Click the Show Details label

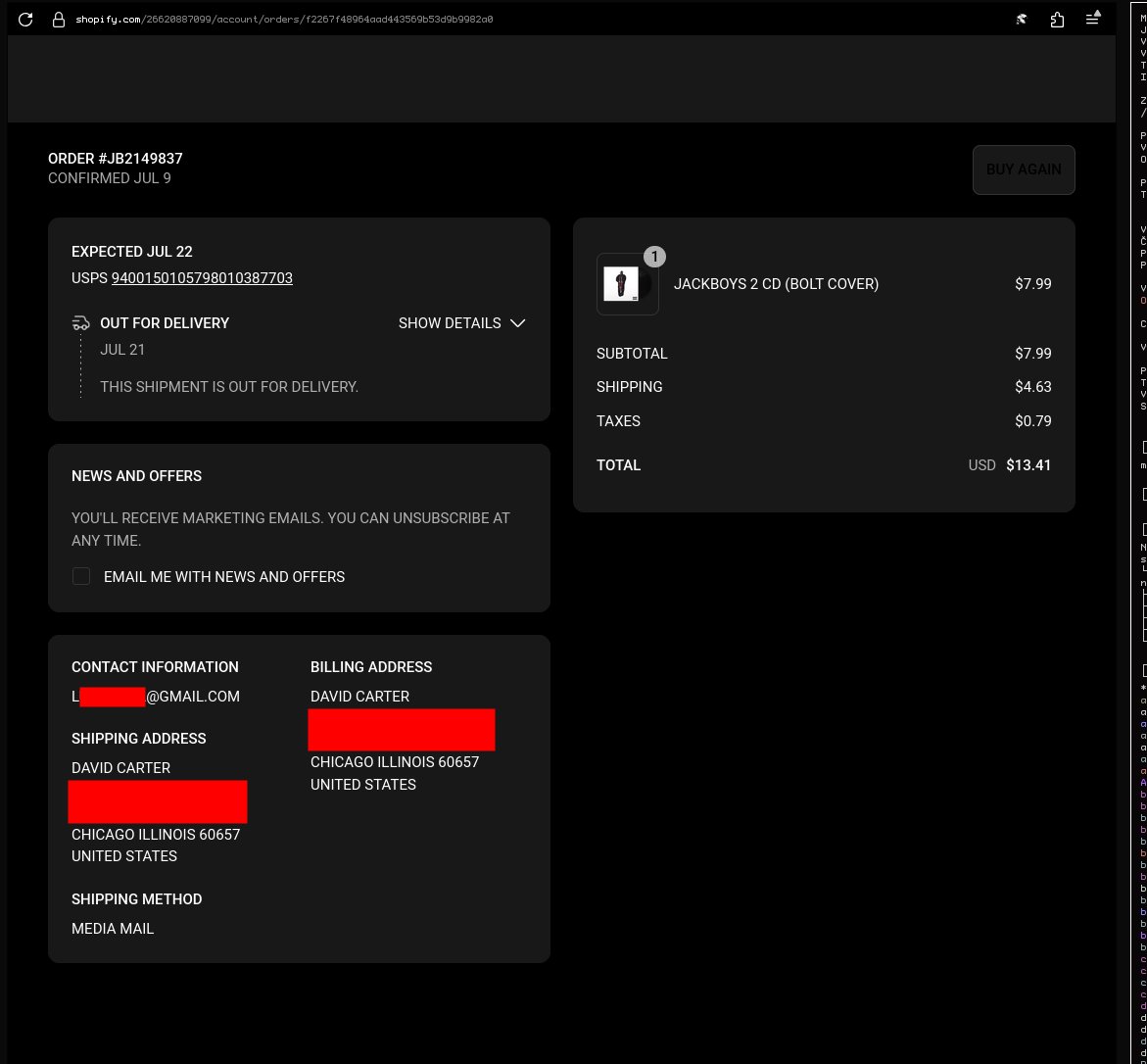(450, 323)
